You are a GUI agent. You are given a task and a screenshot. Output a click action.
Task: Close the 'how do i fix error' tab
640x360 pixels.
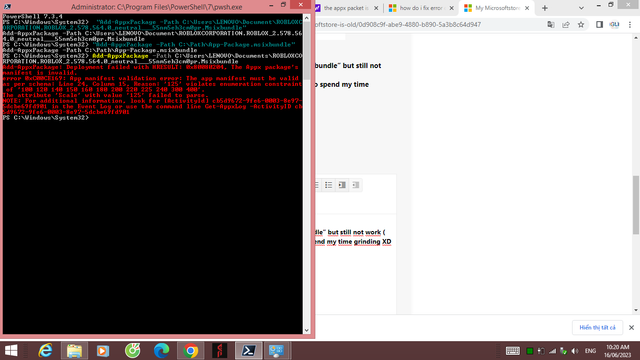451,8
